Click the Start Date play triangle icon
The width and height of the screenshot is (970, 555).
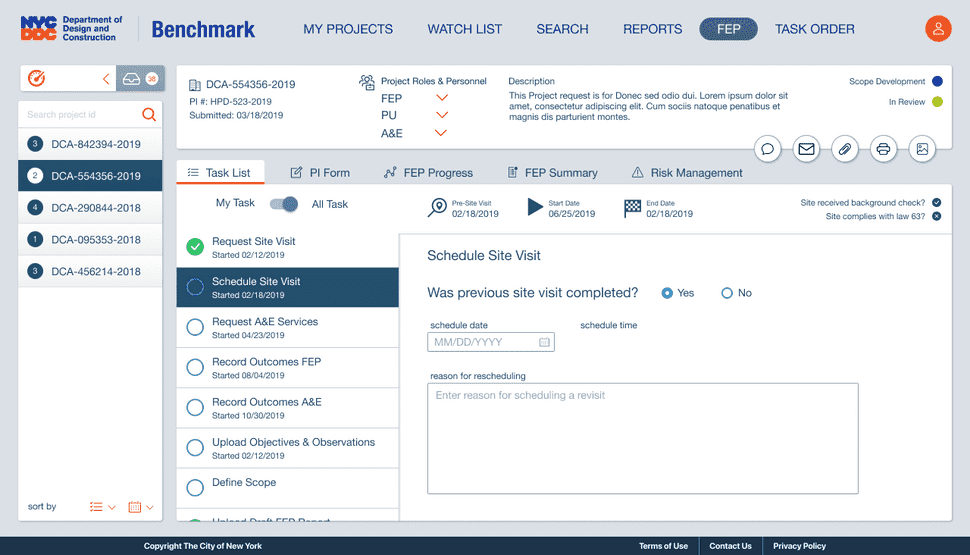pyautogui.click(x=534, y=207)
